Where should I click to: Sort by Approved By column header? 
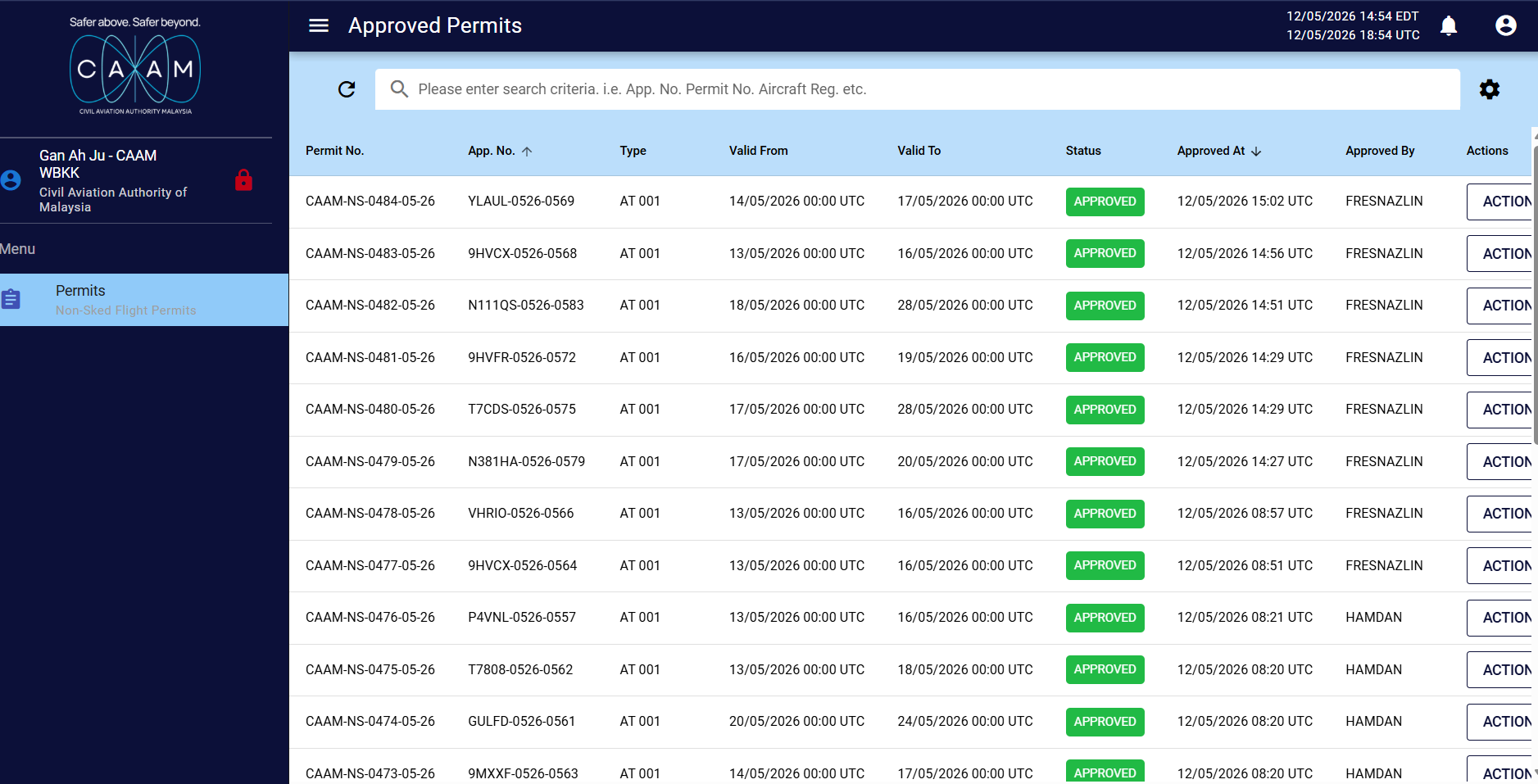click(x=1380, y=151)
